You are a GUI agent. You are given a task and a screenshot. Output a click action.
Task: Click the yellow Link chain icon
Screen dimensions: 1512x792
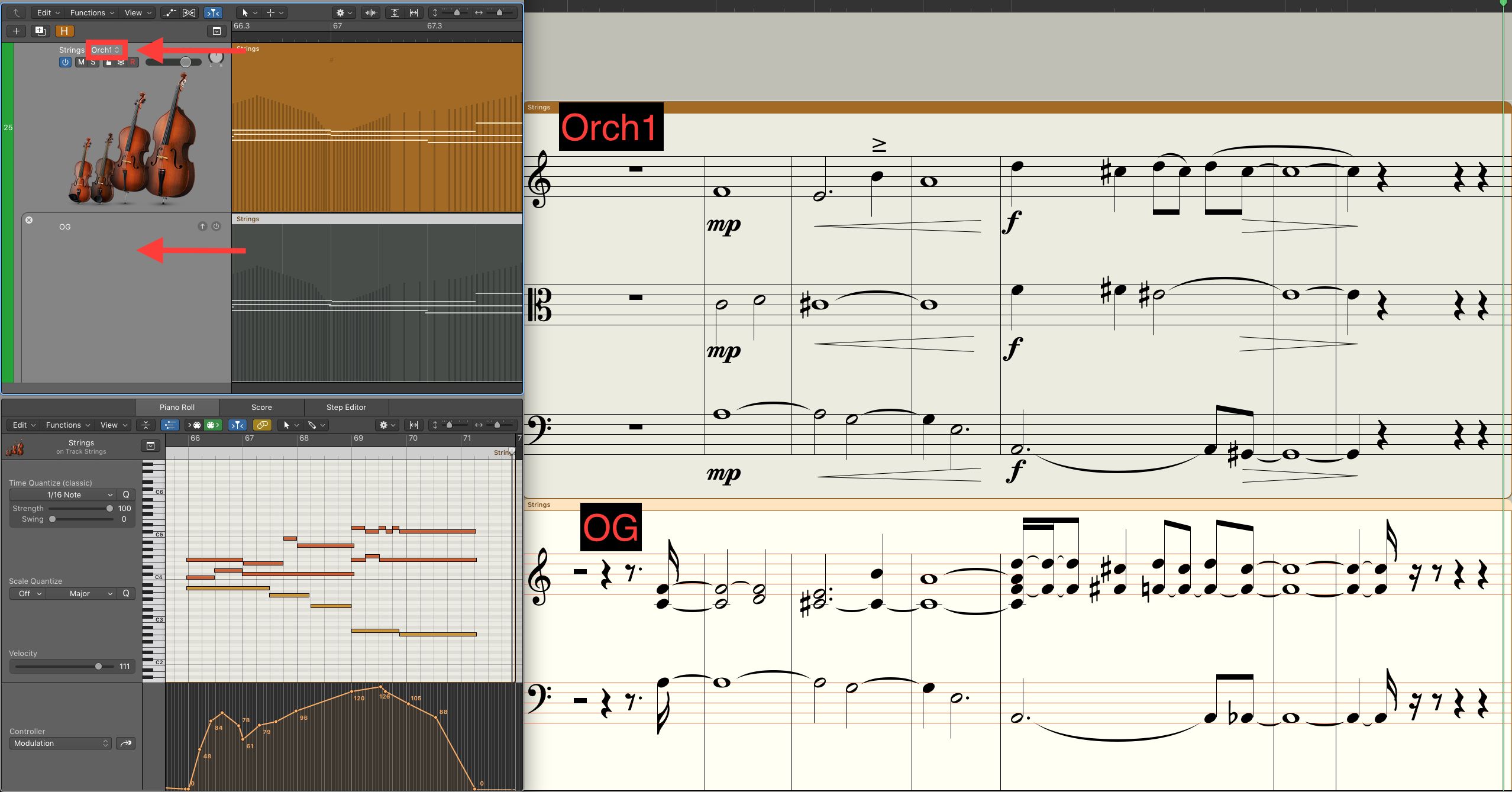click(261, 425)
